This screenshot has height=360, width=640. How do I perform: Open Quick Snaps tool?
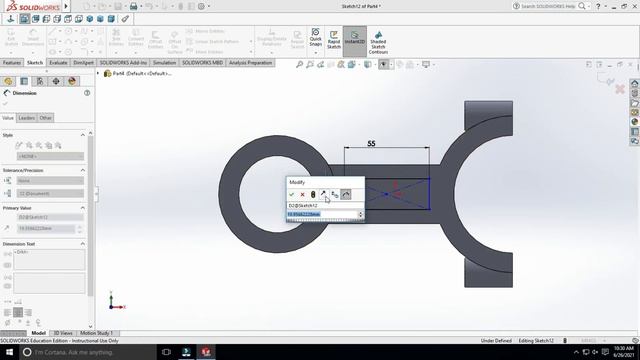coord(316,37)
